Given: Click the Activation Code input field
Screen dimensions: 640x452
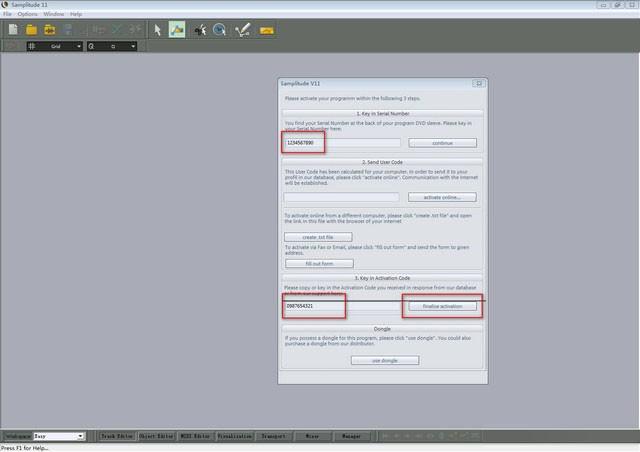Looking at the screenshot, I should tap(342, 305).
